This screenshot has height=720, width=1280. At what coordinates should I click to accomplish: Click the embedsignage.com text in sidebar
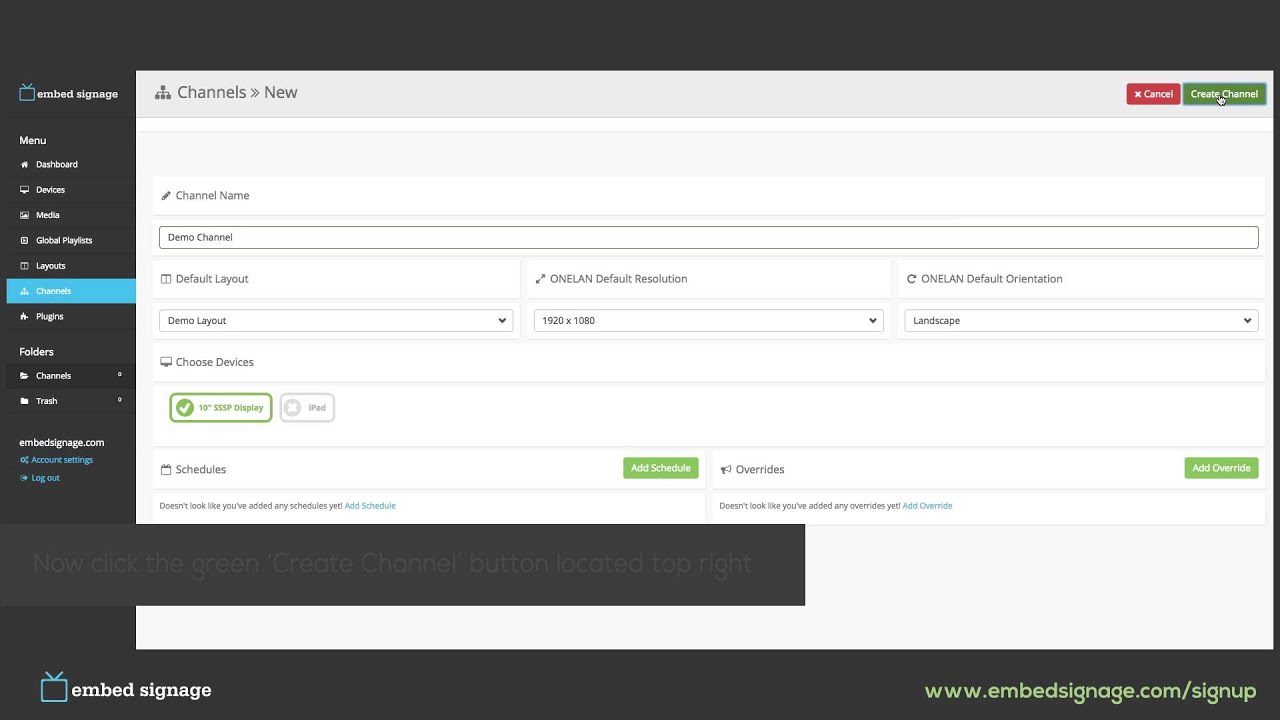click(x=61, y=442)
